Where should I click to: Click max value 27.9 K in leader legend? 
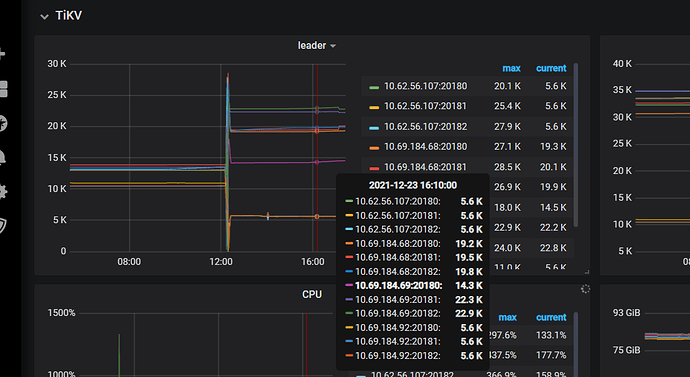click(507, 127)
